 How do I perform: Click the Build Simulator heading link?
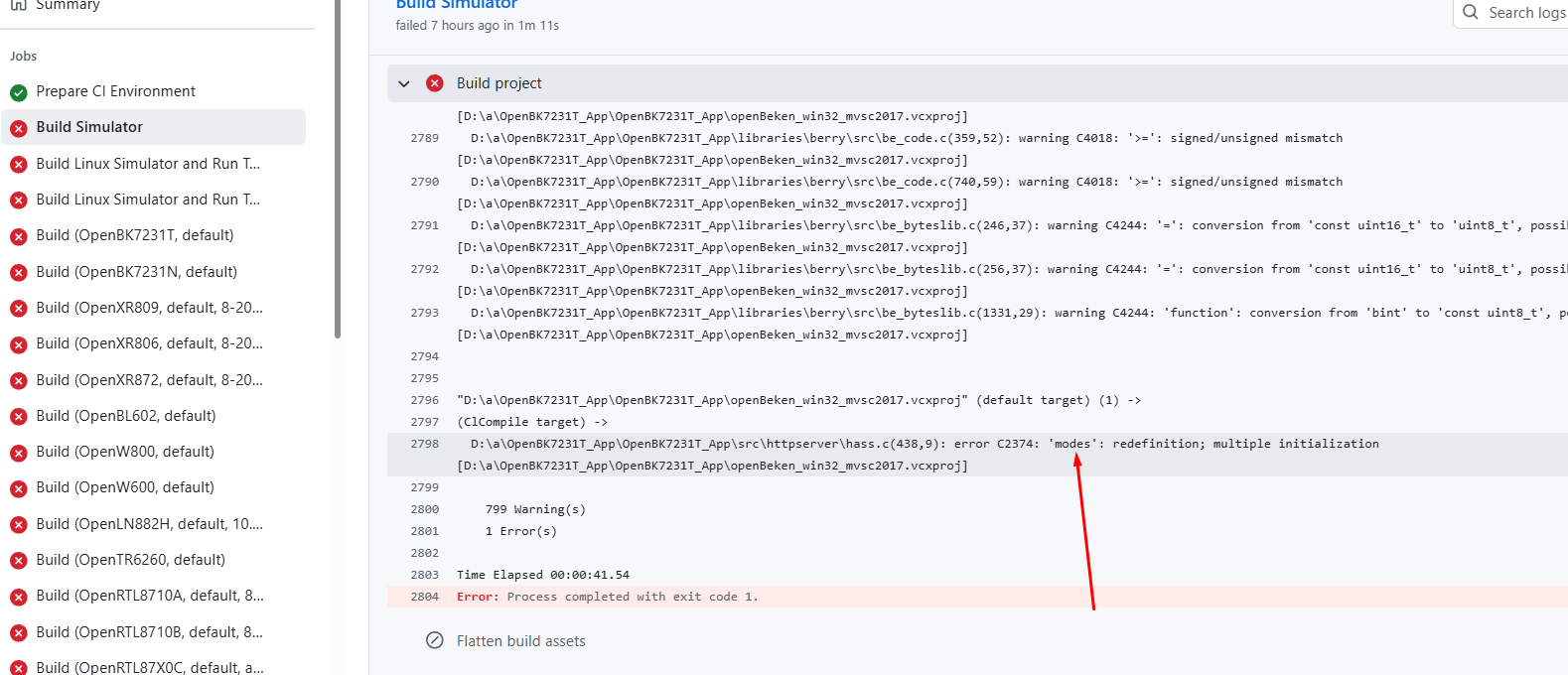click(457, 5)
